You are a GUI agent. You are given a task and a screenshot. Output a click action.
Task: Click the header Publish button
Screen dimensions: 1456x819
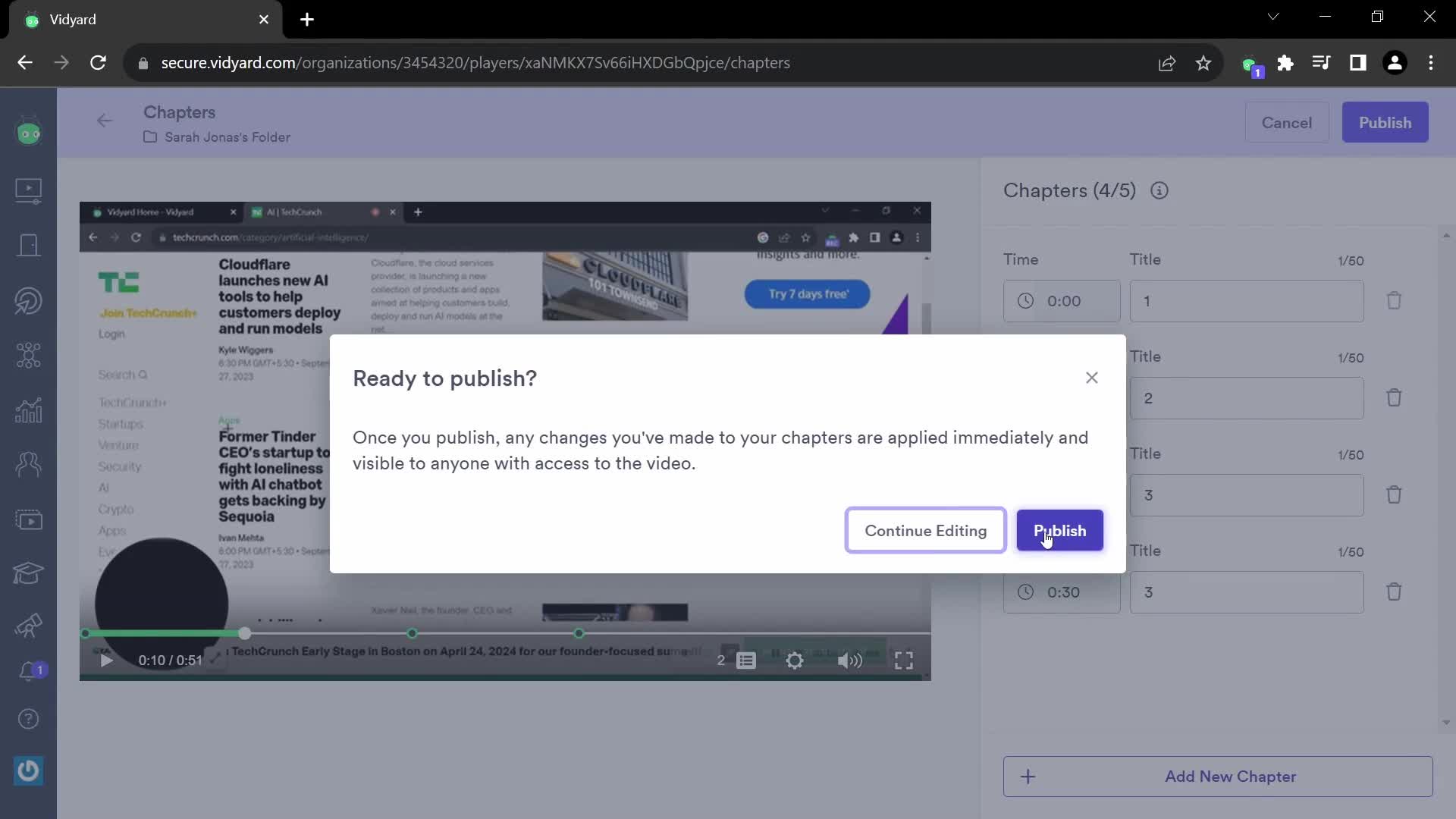1385,123
